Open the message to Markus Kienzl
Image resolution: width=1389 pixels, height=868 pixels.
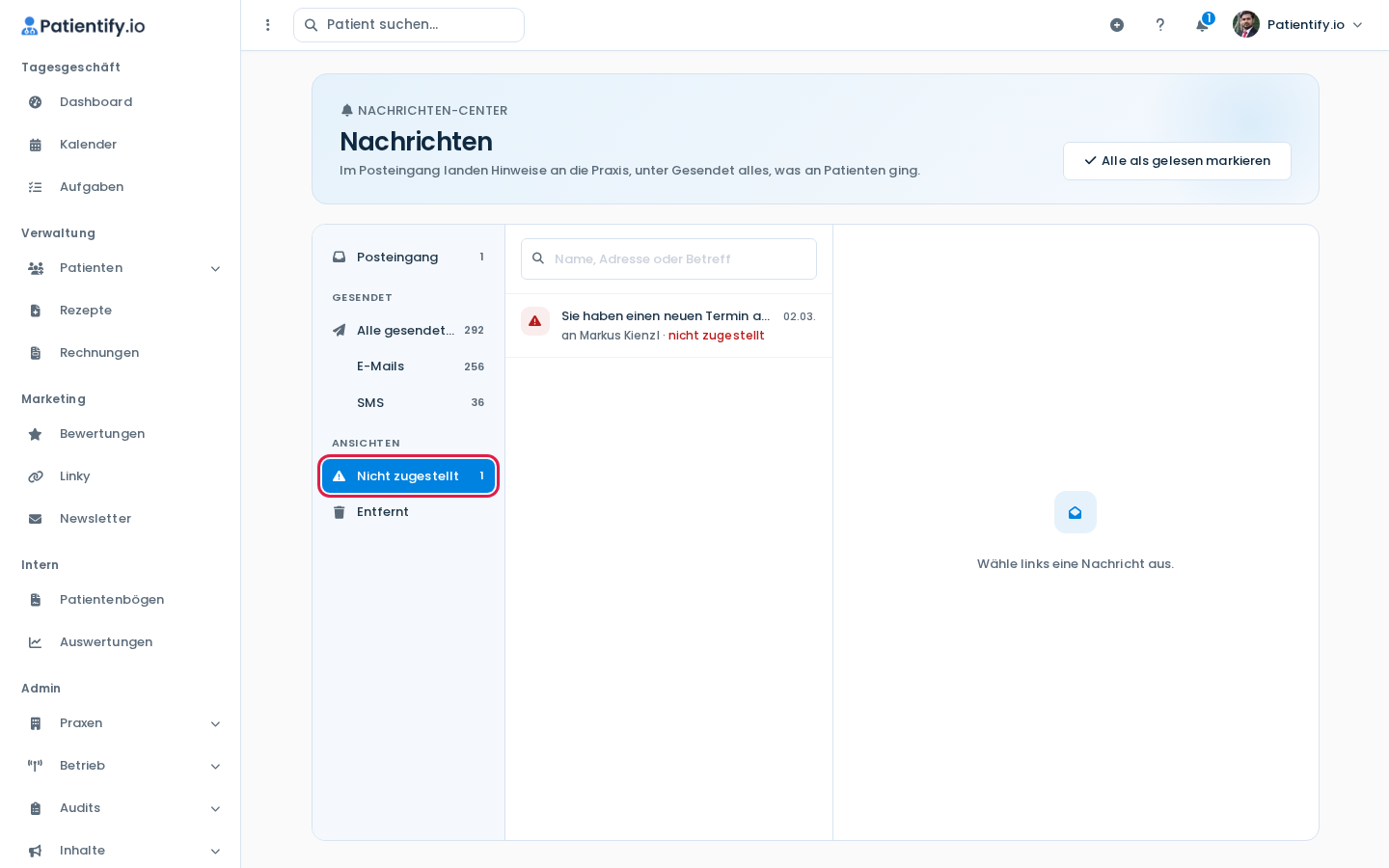click(x=668, y=326)
